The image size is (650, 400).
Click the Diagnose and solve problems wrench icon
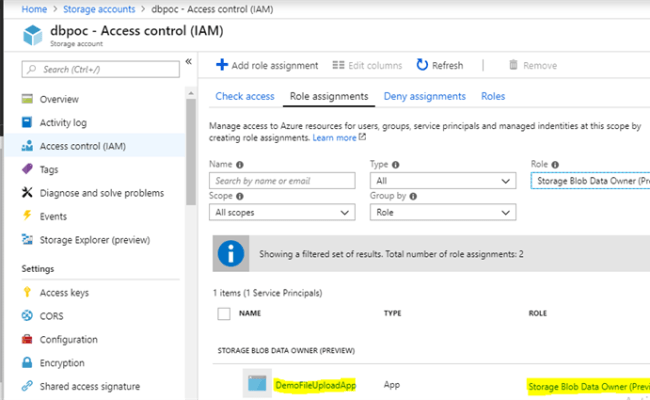point(27,192)
